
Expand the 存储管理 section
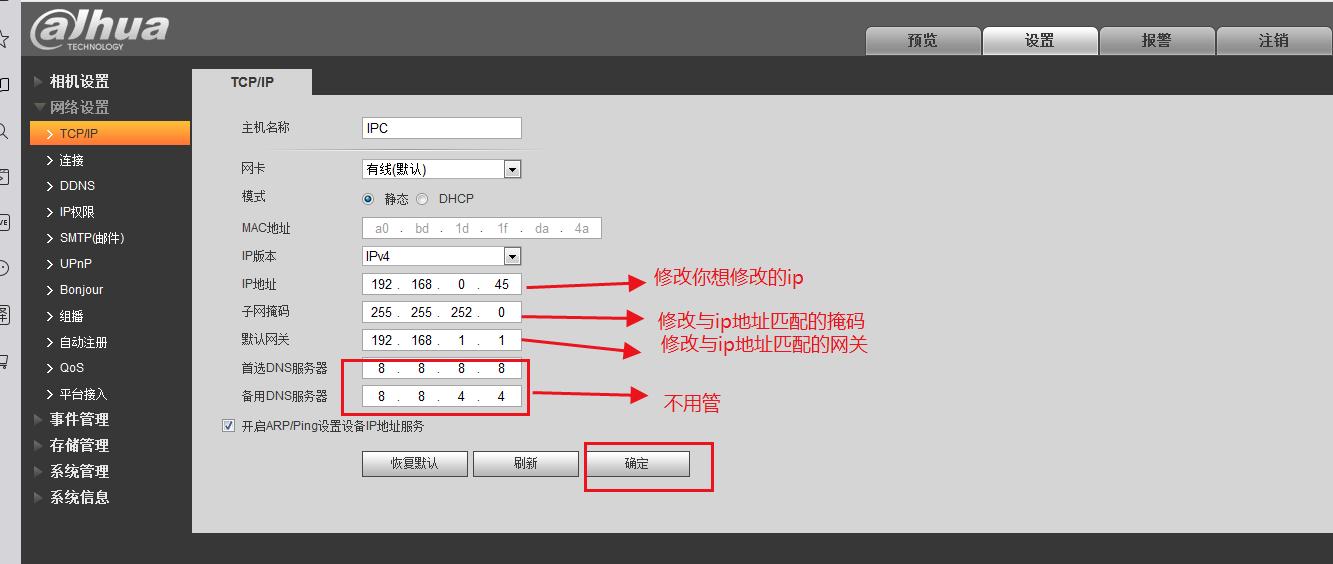coord(79,446)
